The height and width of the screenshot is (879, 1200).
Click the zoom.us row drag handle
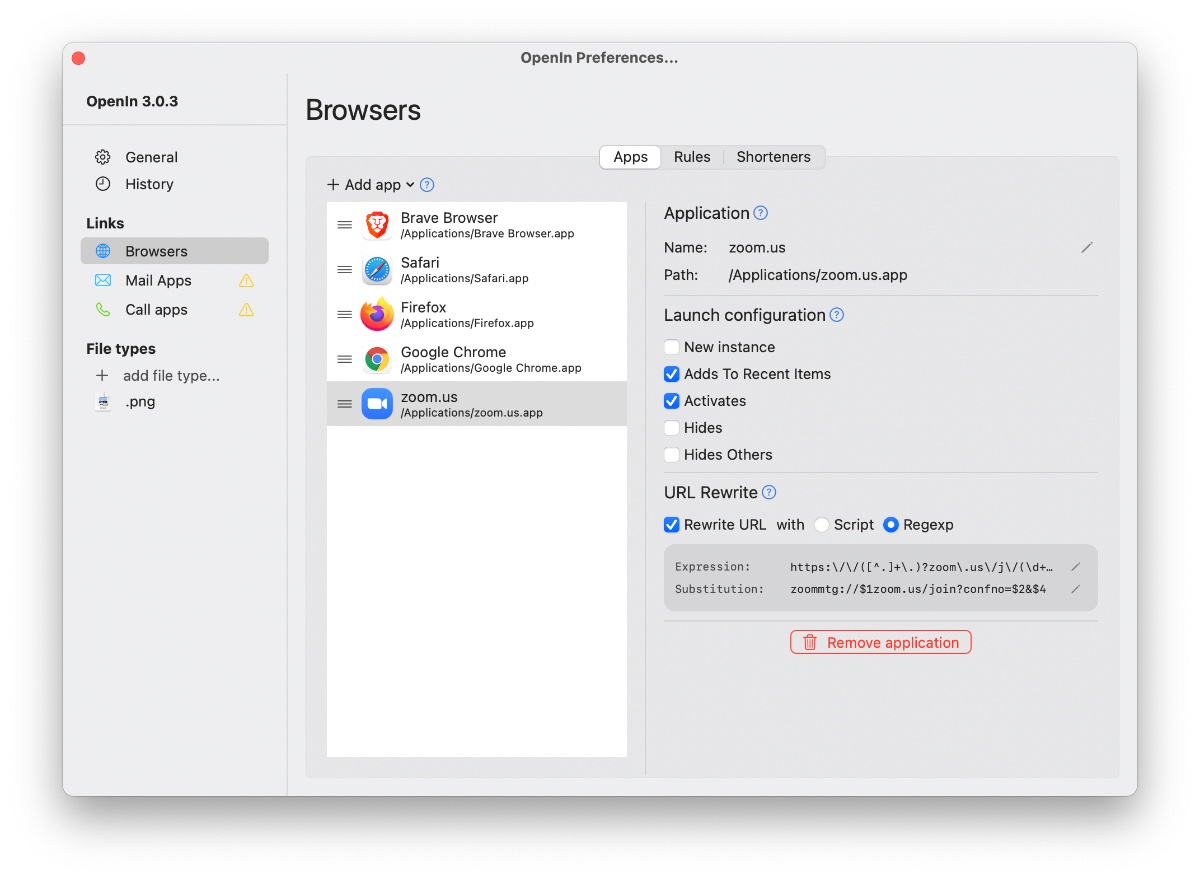[344, 404]
